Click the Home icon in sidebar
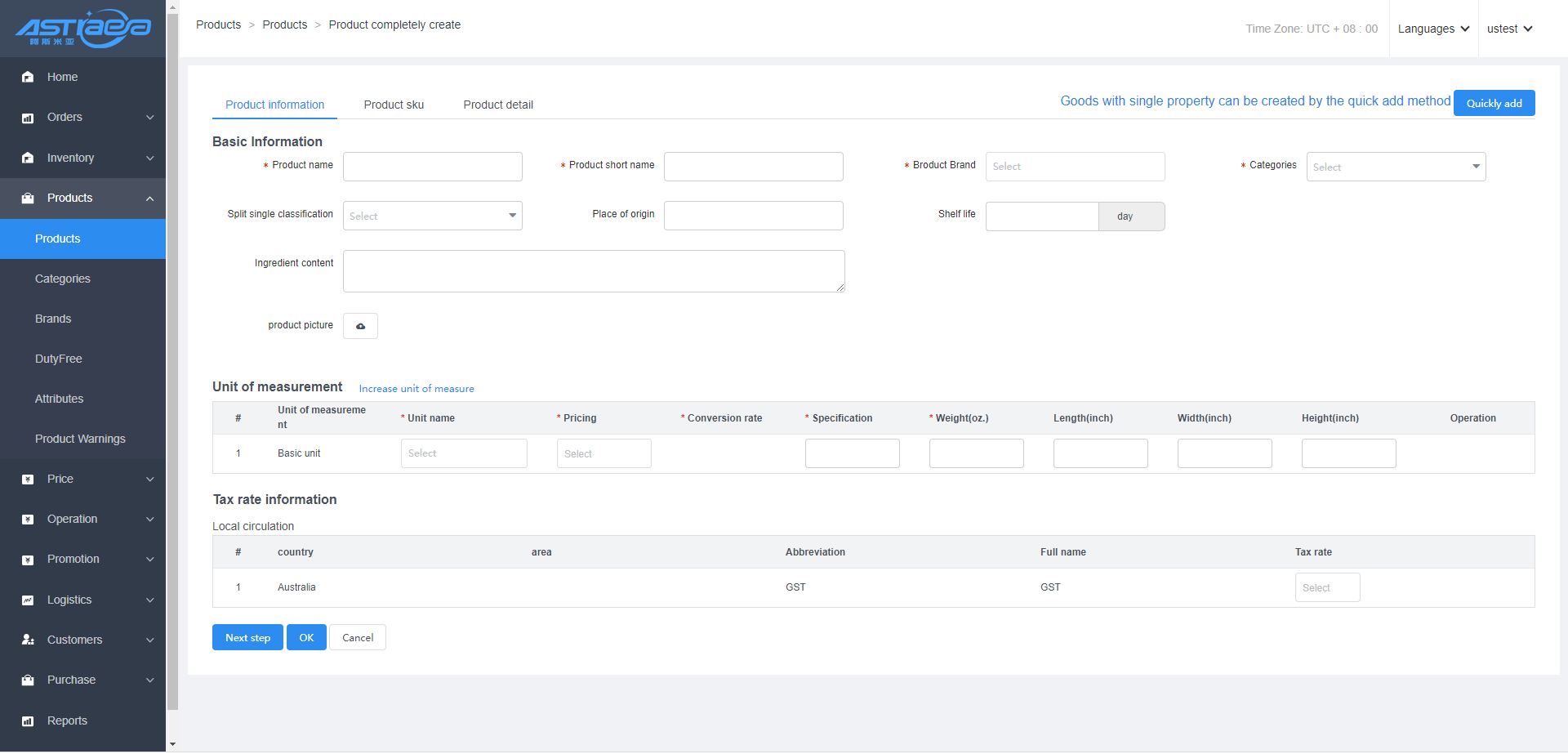 [28, 77]
